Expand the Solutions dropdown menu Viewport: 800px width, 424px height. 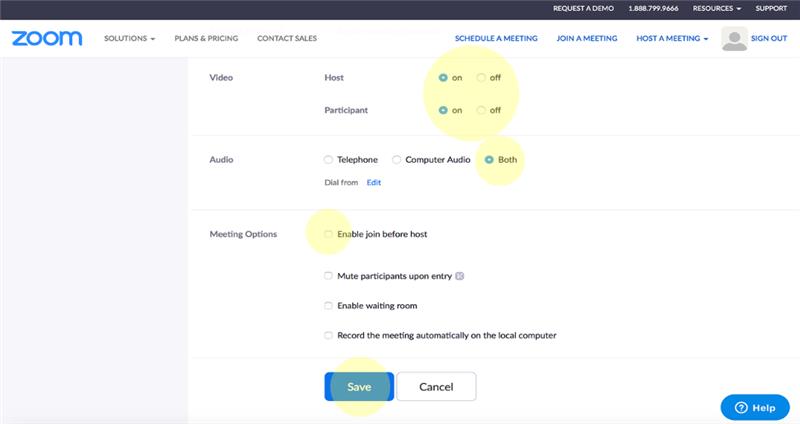[130, 38]
